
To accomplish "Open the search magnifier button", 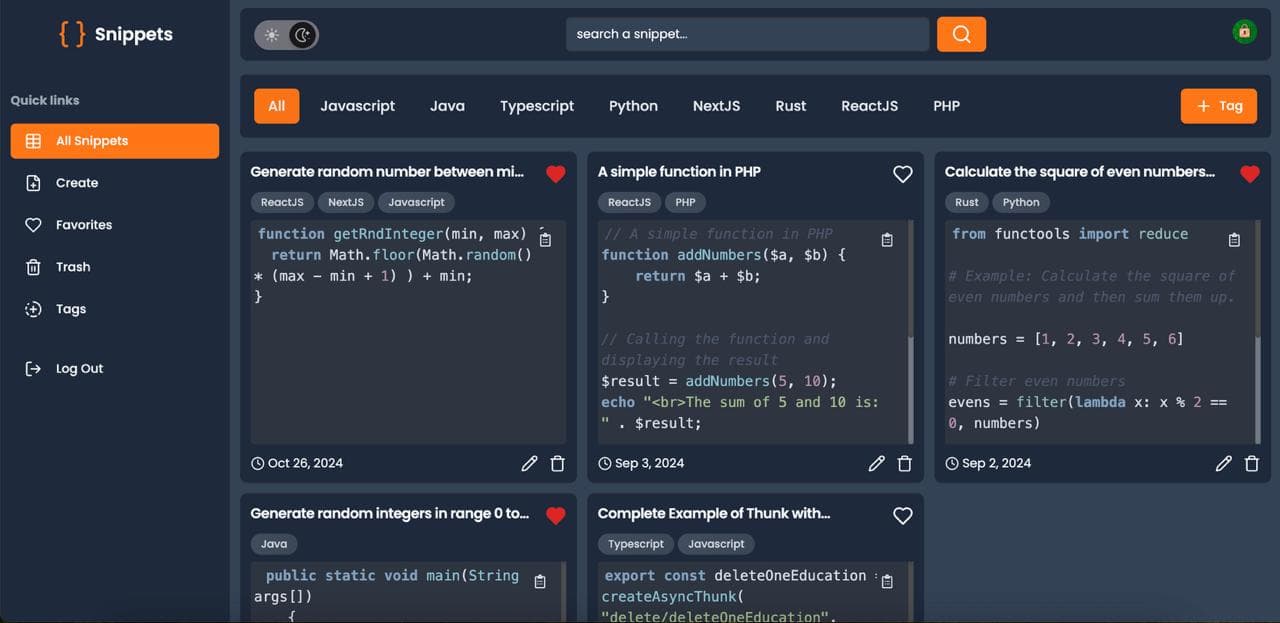I will point(960,33).
